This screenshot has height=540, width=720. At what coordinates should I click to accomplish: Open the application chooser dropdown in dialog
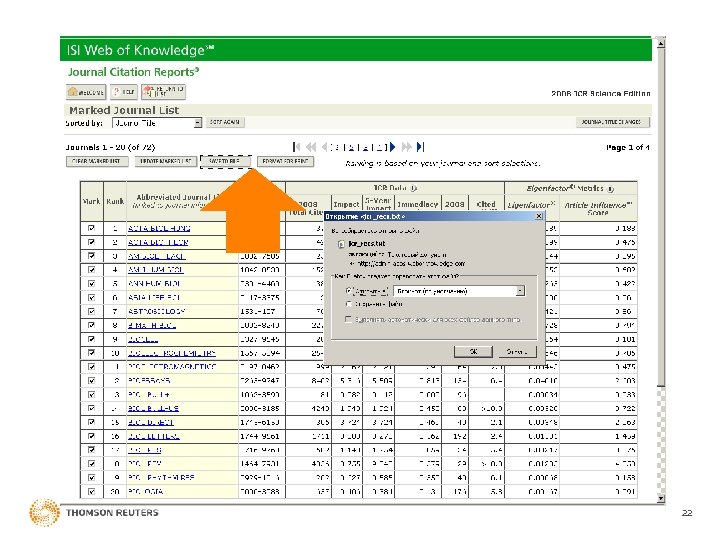(x=459, y=291)
